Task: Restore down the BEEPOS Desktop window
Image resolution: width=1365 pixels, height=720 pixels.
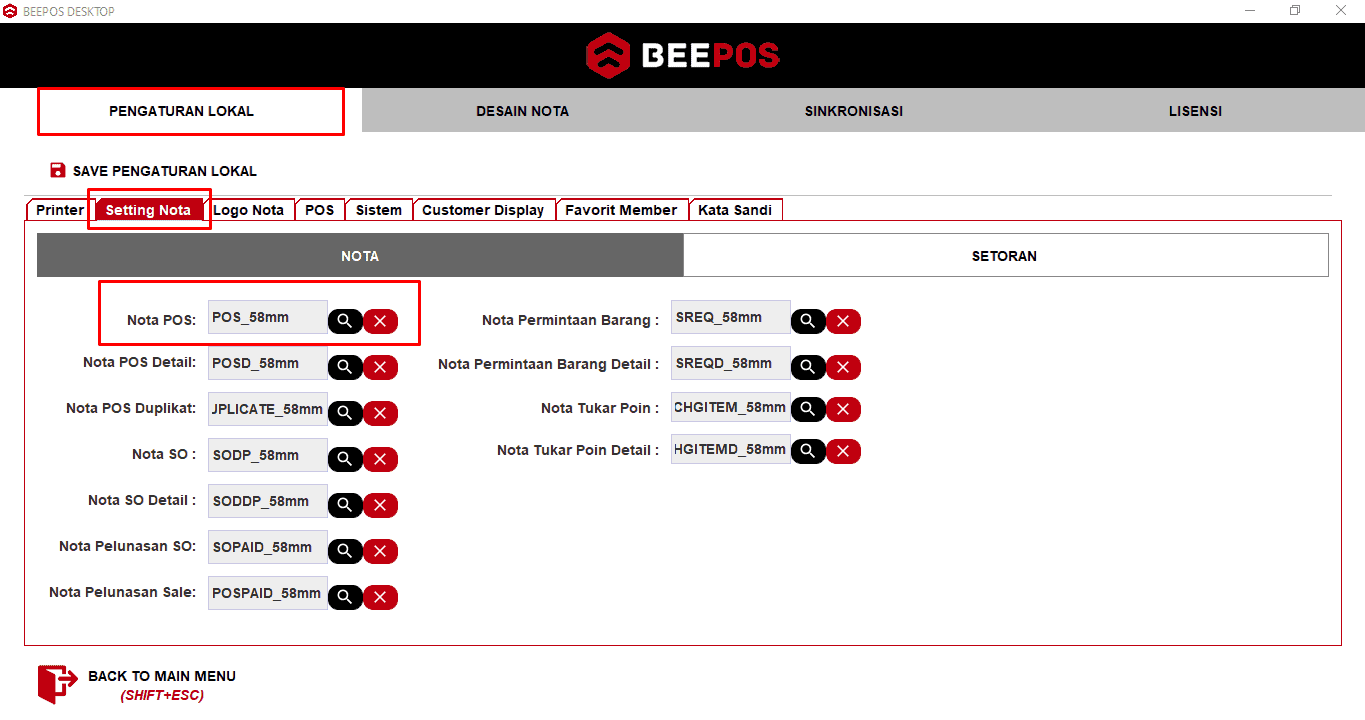Action: (x=1295, y=11)
